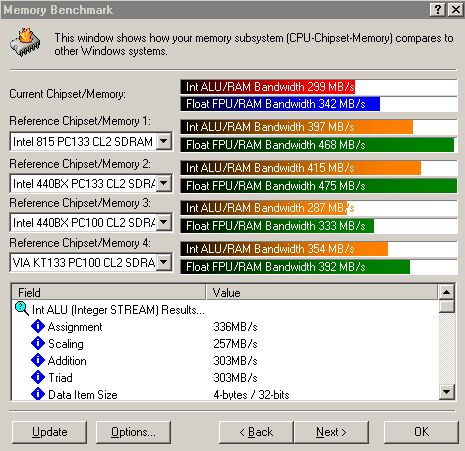Click the Field column header
Screen dimensions: 465x451
pyautogui.click(x=109, y=292)
